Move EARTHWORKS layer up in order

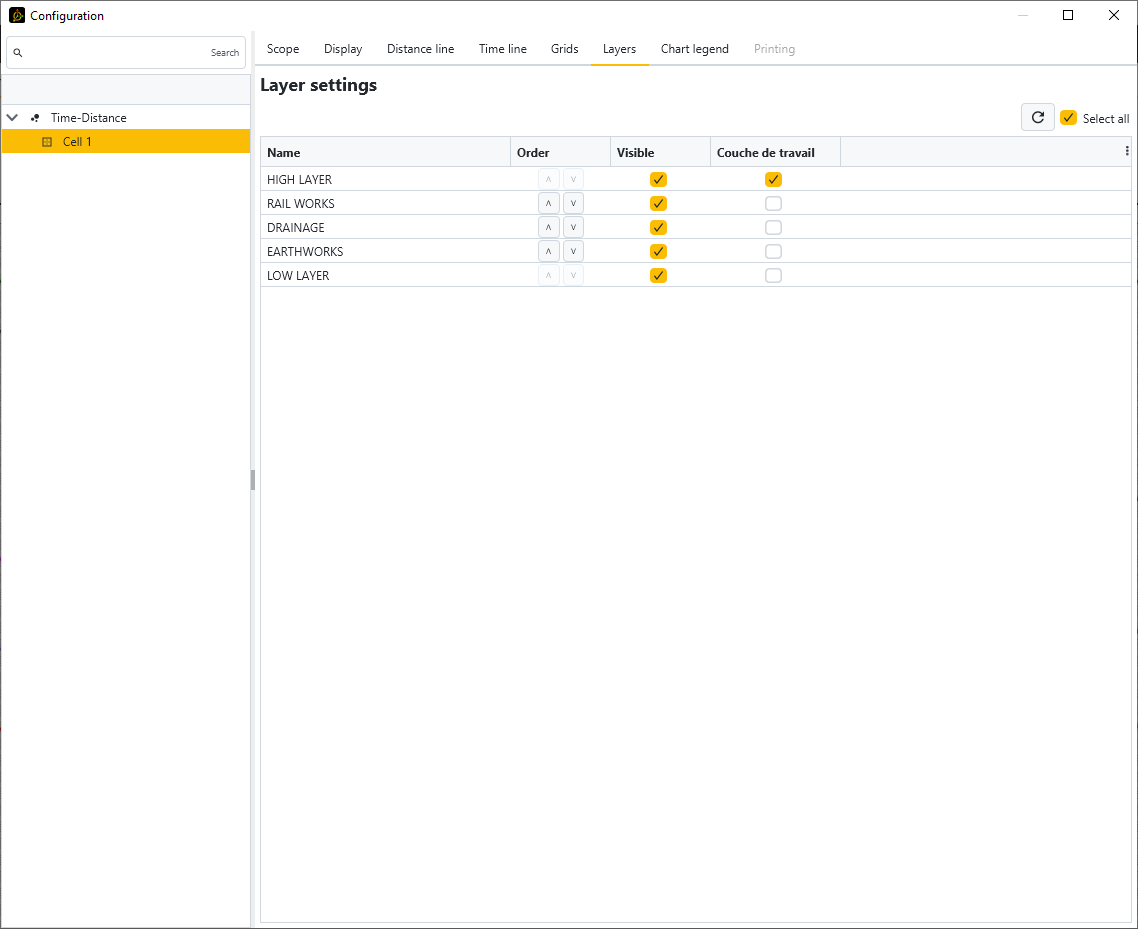click(x=548, y=252)
